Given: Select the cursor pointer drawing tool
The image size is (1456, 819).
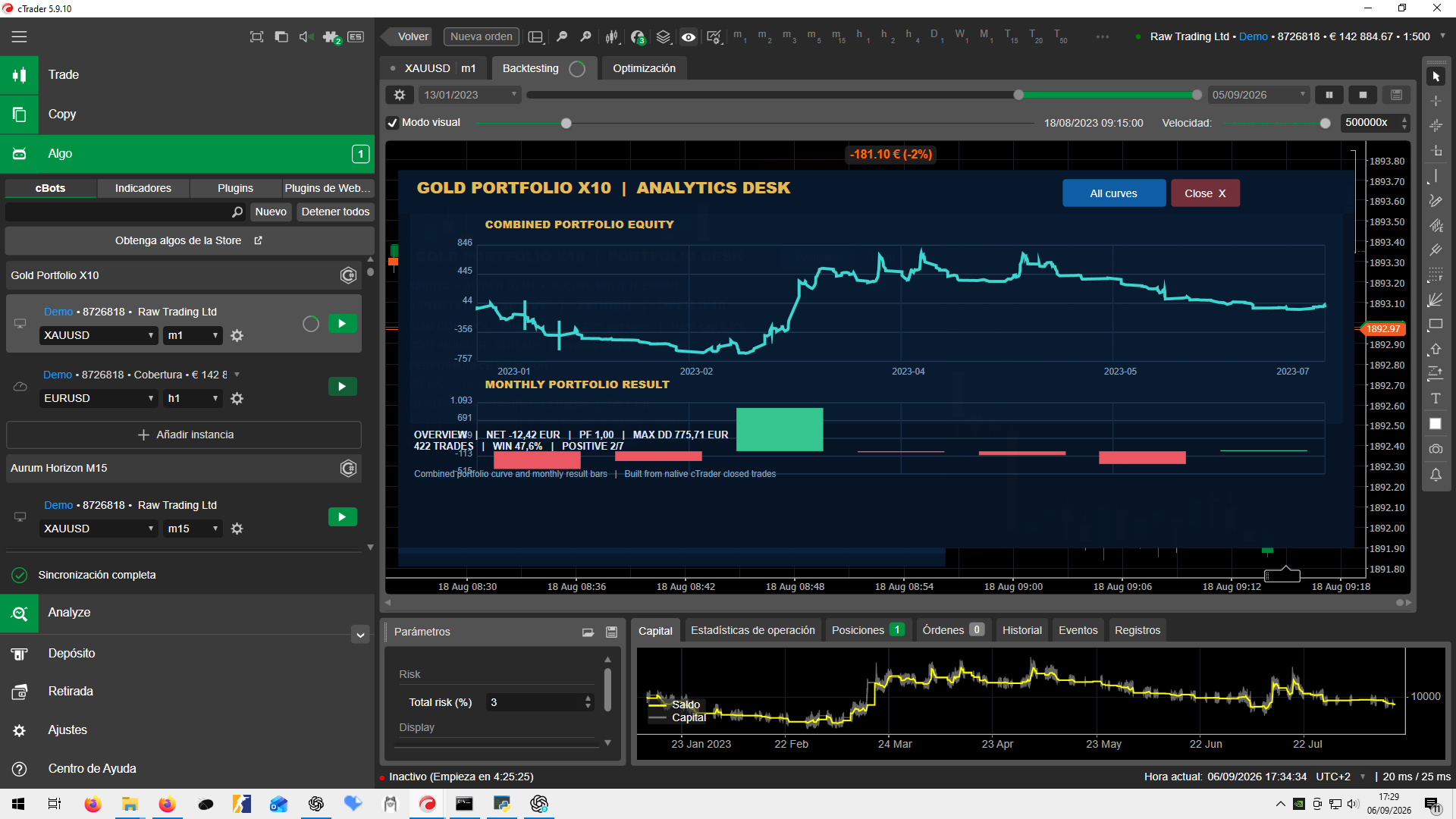Looking at the screenshot, I should pyautogui.click(x=1436, y=77).
